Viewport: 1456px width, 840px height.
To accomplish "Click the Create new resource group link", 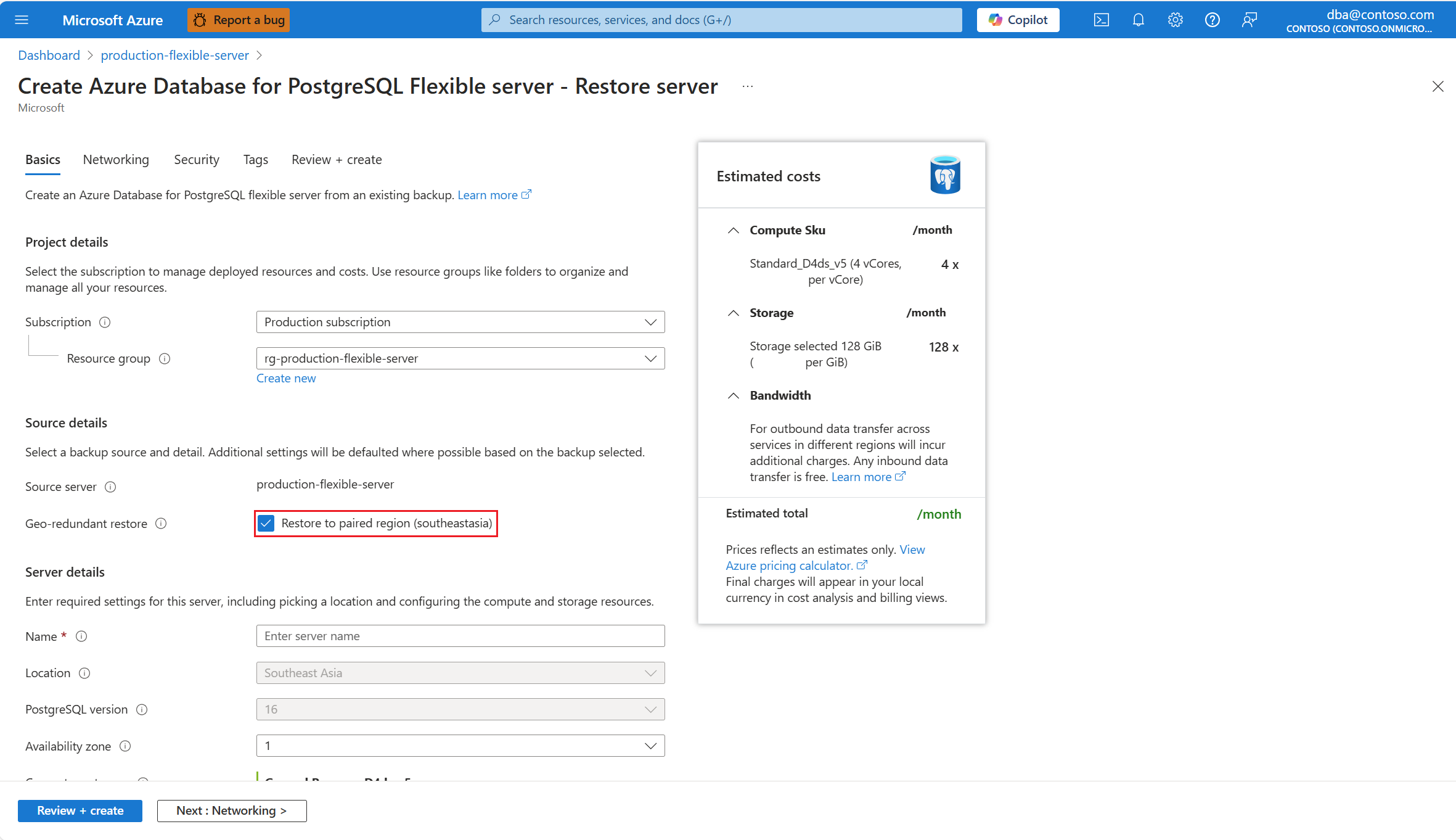I will [286, 378].
